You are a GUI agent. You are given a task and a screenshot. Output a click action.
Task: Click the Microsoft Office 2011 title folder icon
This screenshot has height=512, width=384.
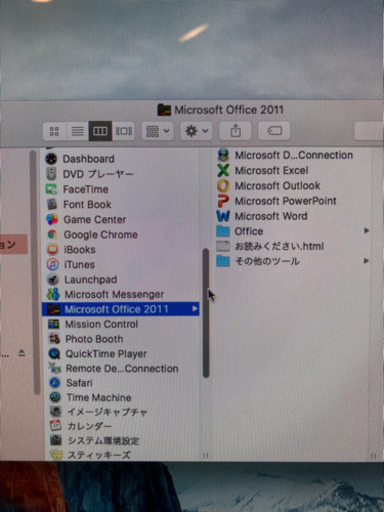[x=164, y=110]
